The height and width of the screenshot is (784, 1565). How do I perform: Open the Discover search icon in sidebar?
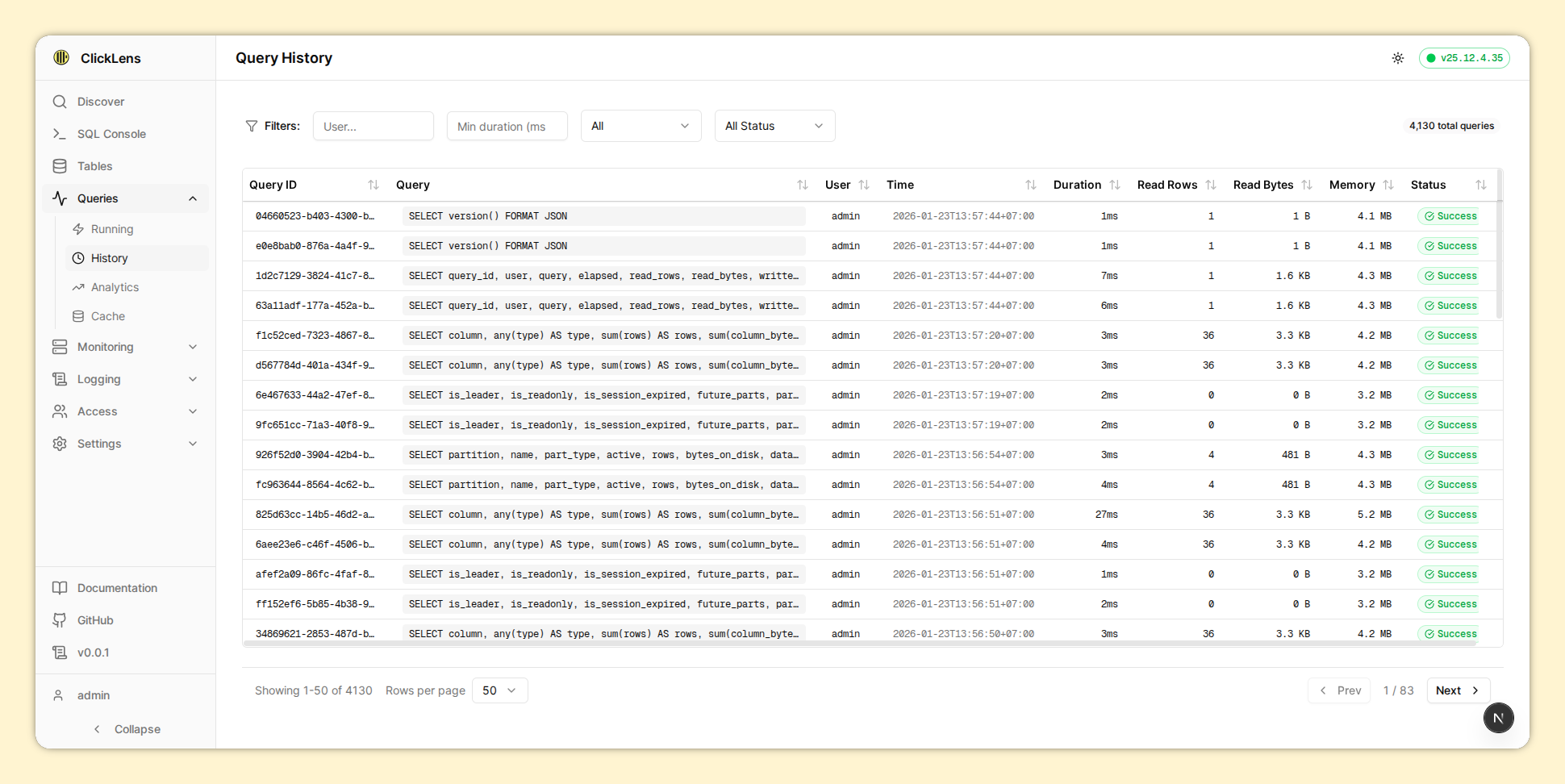pyautogui.click(x=60, y=102)
